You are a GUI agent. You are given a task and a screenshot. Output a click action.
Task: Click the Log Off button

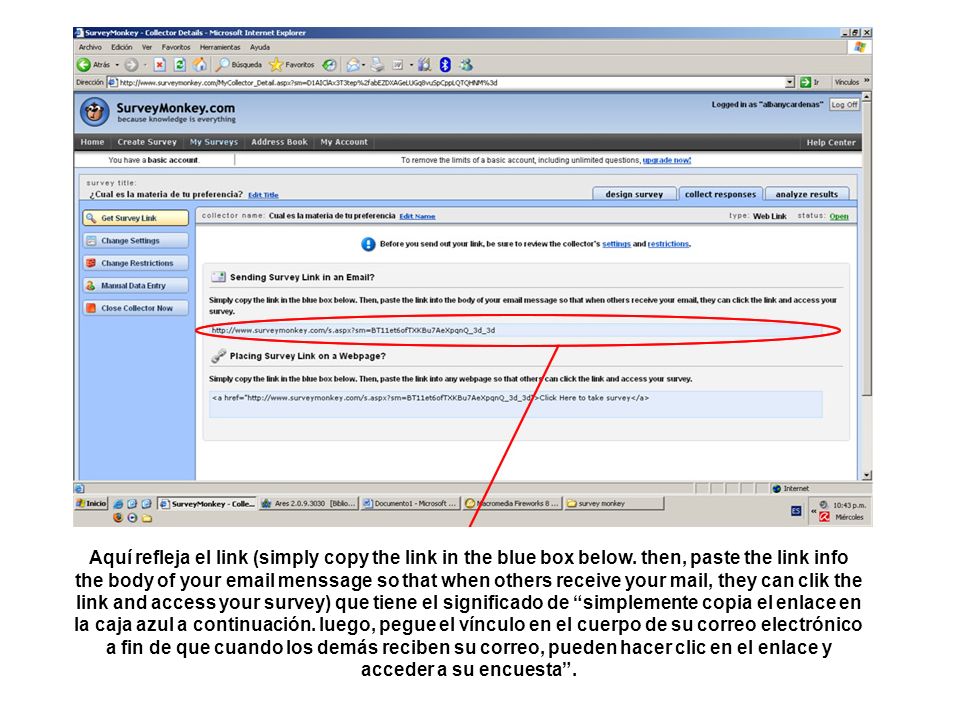(844, 105)
